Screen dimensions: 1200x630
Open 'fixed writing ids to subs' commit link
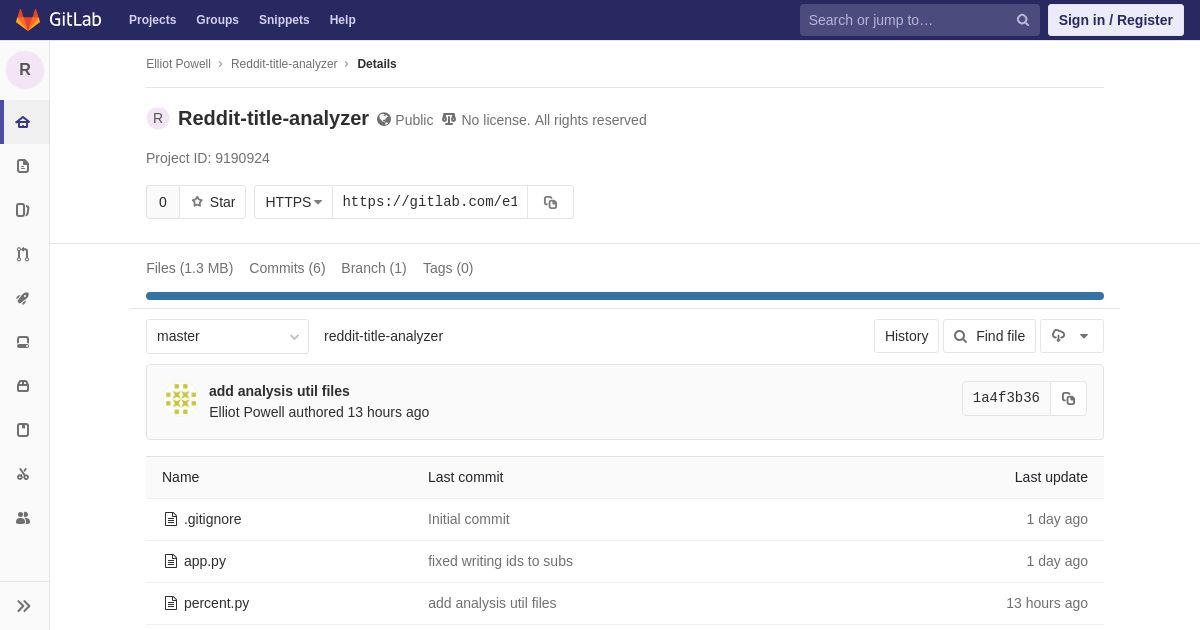click(500, 561)
